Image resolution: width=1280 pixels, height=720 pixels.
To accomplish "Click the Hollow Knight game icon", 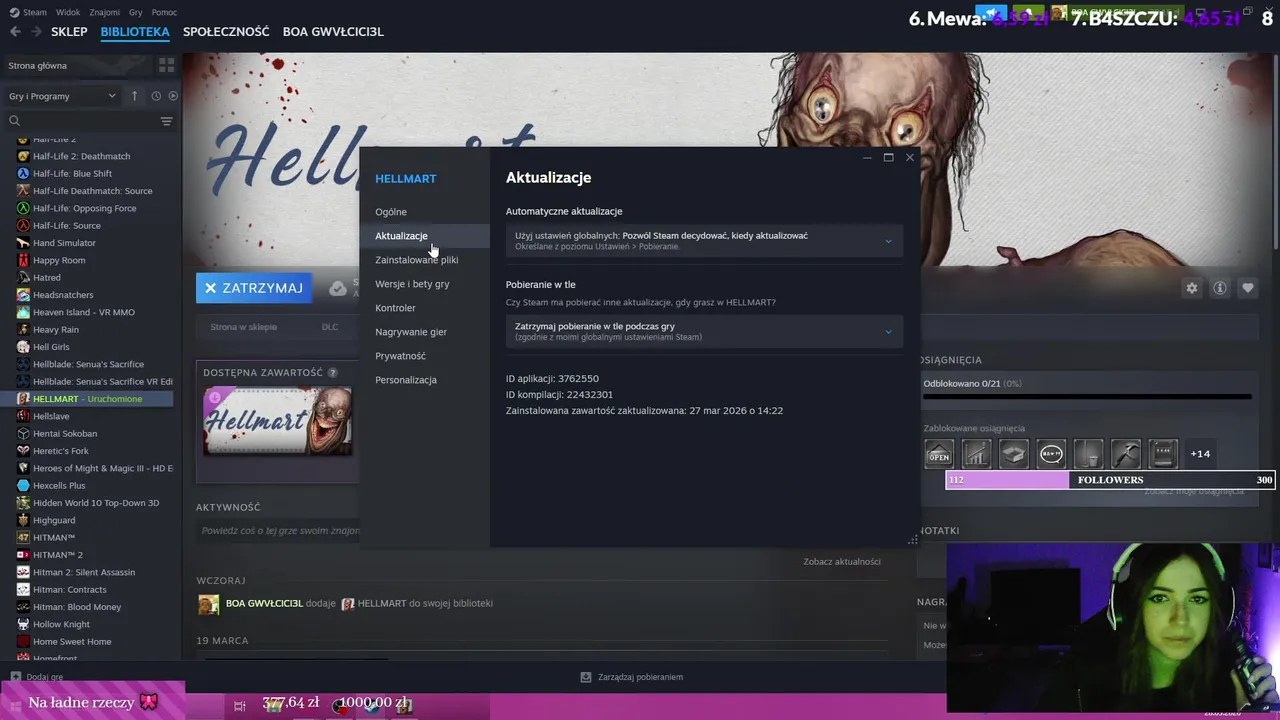I will click(x=23, y=624).
